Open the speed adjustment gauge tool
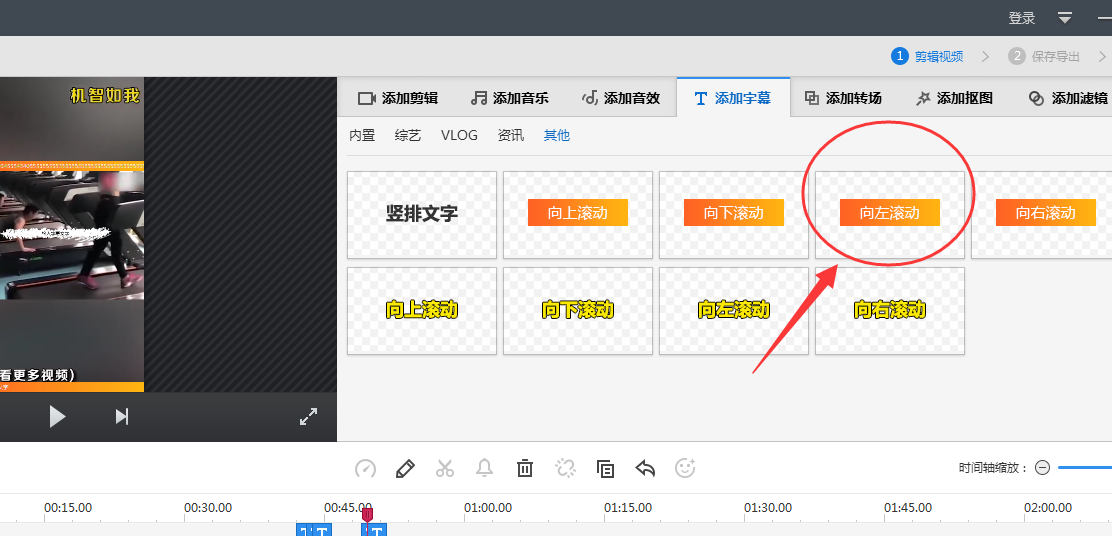 click(x=365, y=468)
